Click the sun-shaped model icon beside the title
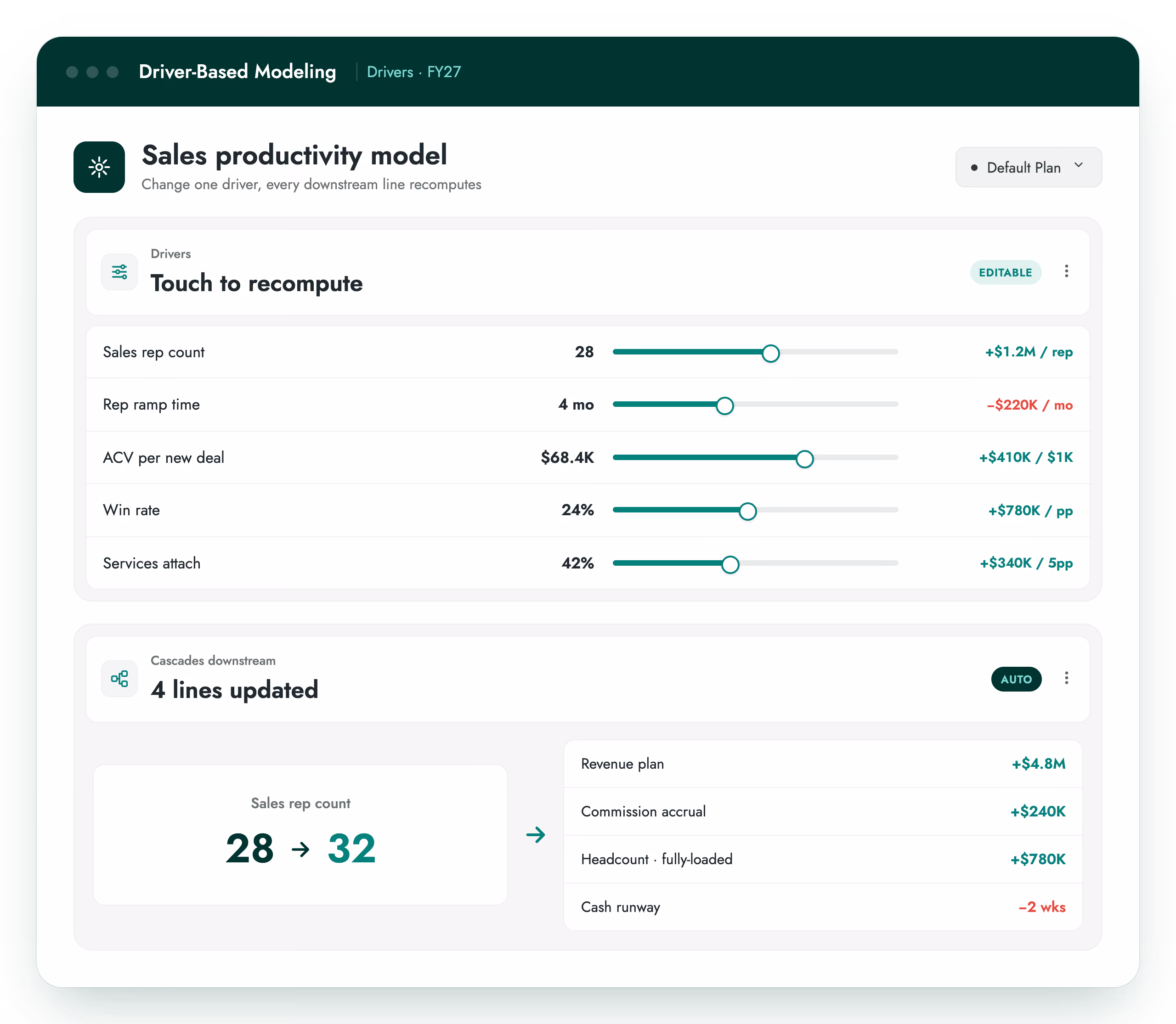The height and width of the screenshot is (1024, 1176). tap(99, 167)
